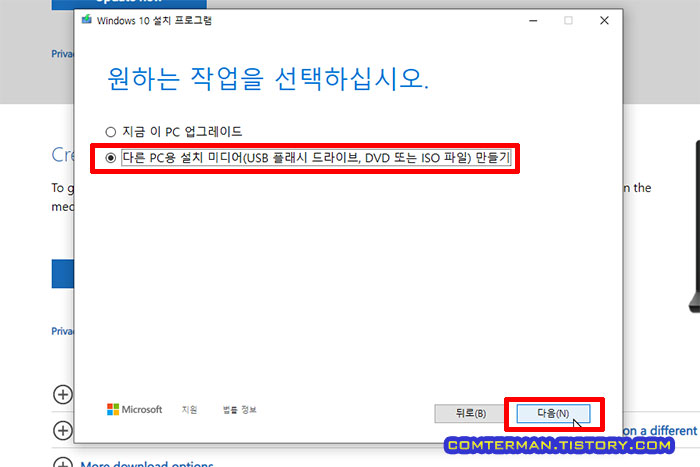The height and width of the screenshot is (467, 700).
Task: Open the 법률 정보 link in the setup footer
Action: pyautogui.click(x=240, y=409)
